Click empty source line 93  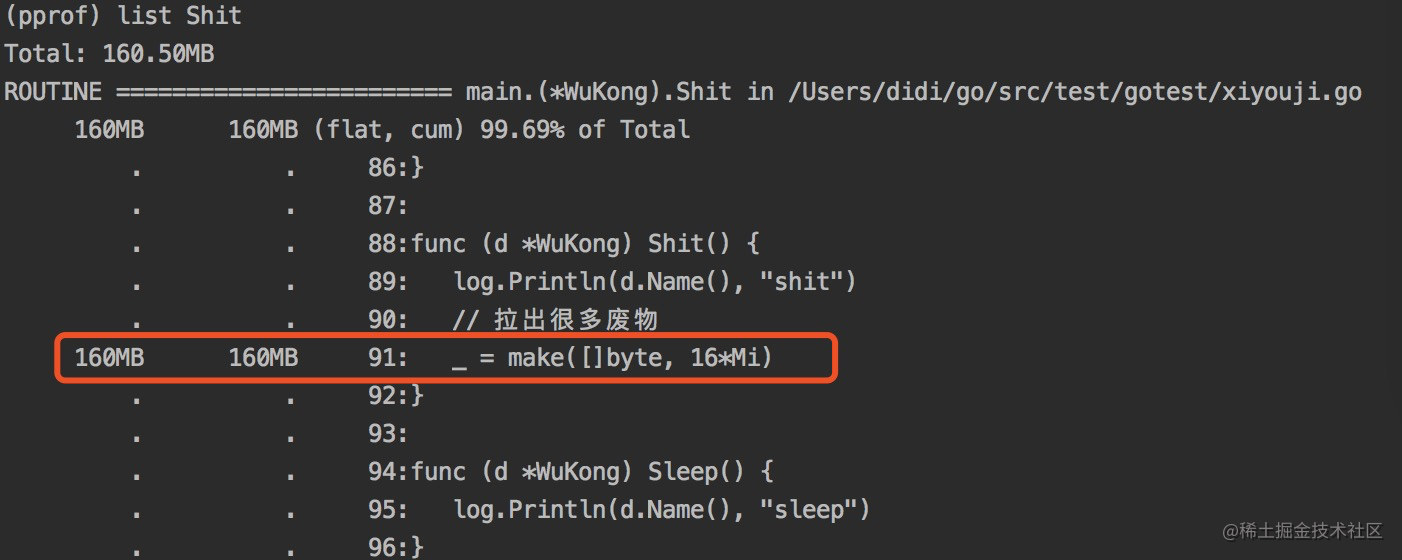tap(388, 434)
